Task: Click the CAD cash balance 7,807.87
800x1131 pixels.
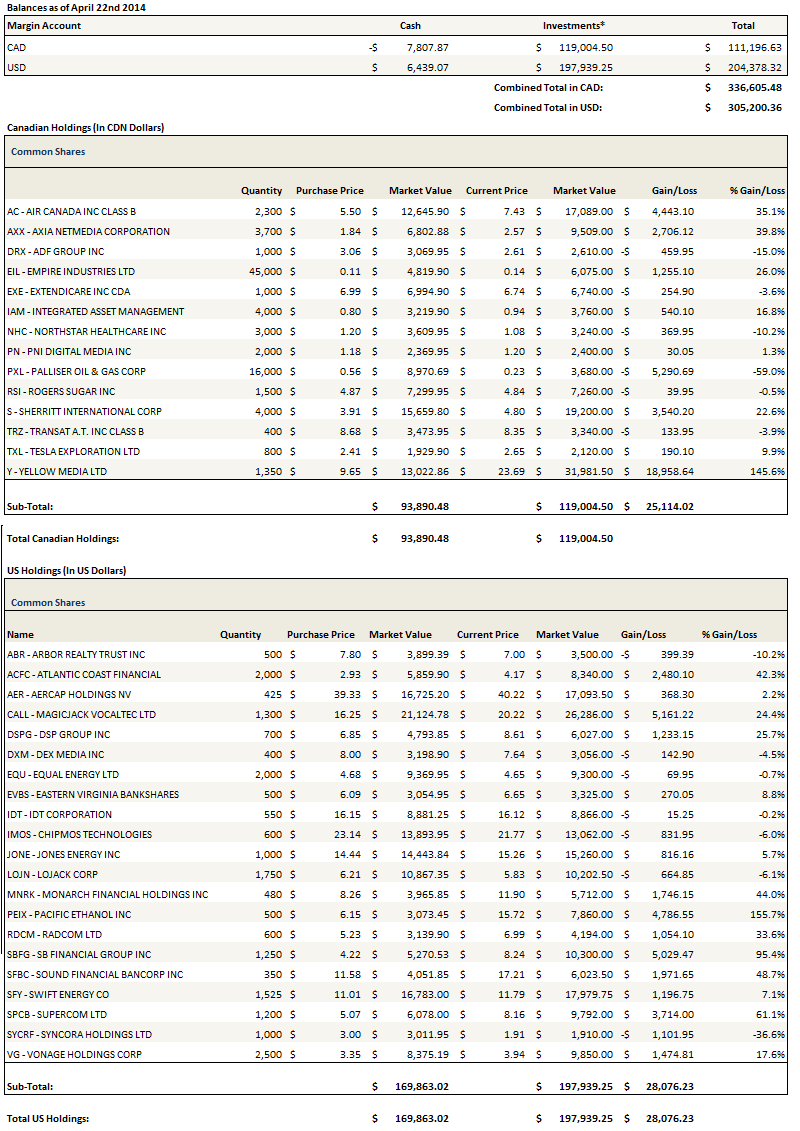Action: (427, 47)
